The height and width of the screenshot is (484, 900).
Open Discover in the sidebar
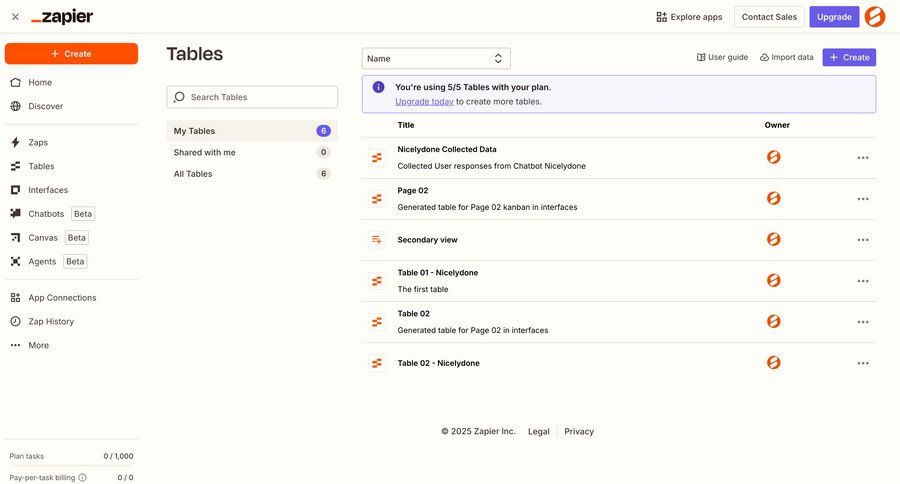click(37, 106)
